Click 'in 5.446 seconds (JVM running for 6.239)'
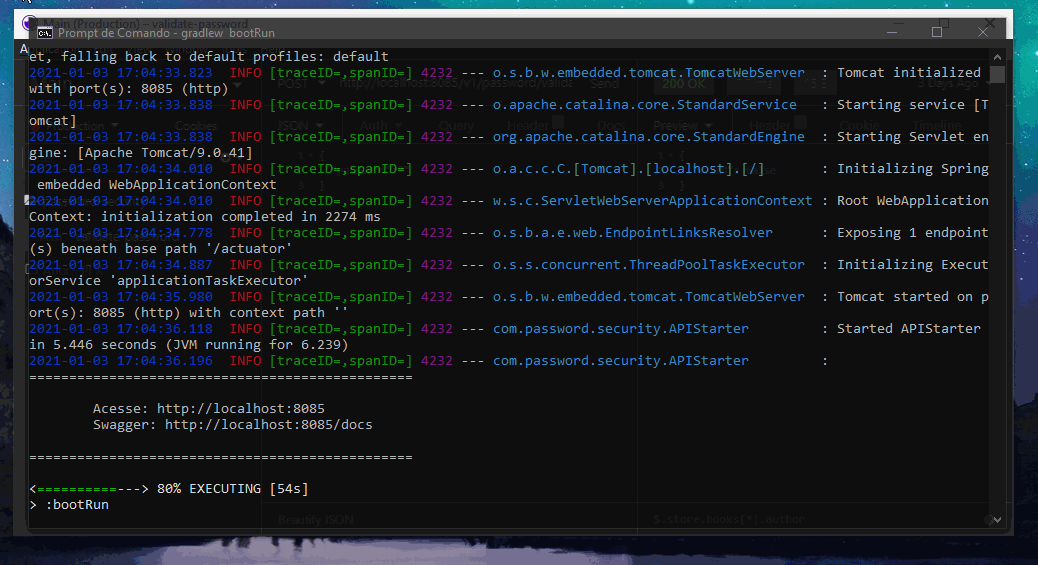The height and width of the screenshot is (565, 1038). [x=189, y=344]
